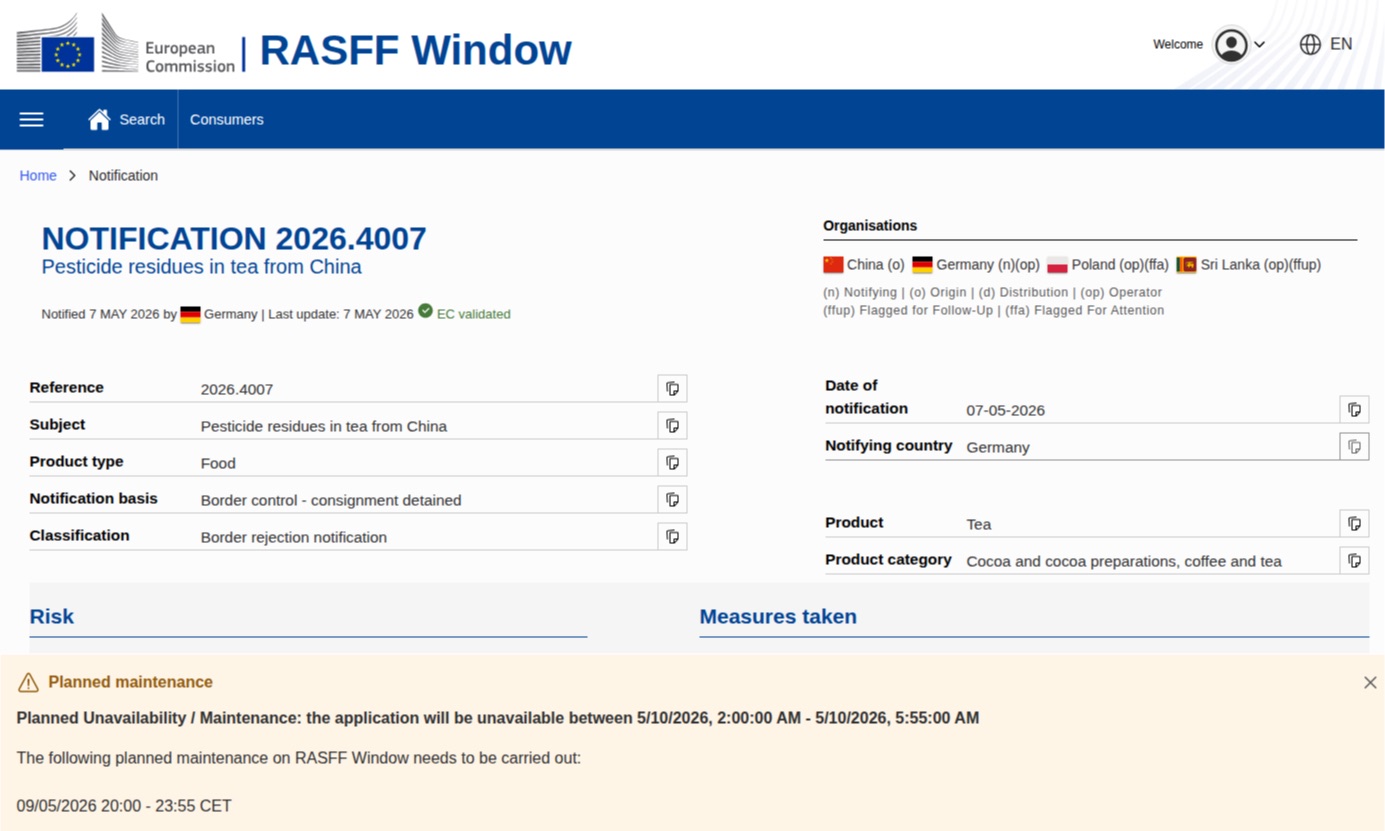Click the Measures taken section heading
1385x831 pixels.
pyautogui.click(x=778, y=617)
